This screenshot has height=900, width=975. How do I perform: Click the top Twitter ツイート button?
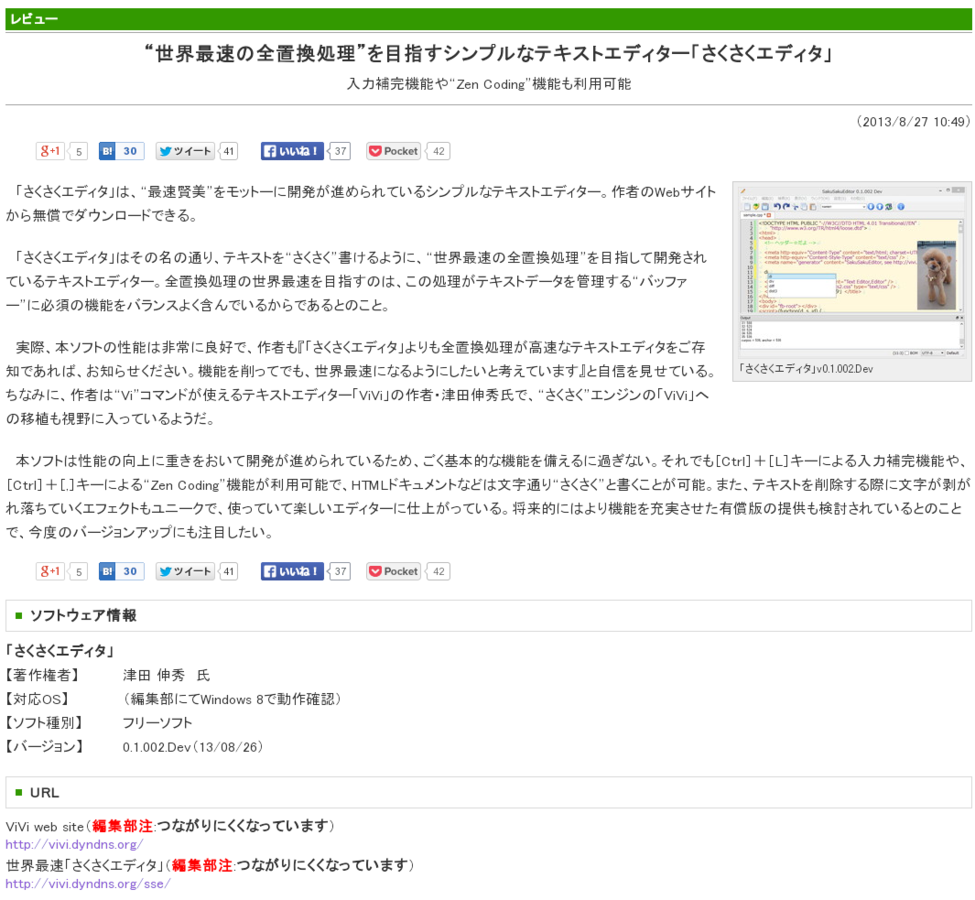point(185,151)
